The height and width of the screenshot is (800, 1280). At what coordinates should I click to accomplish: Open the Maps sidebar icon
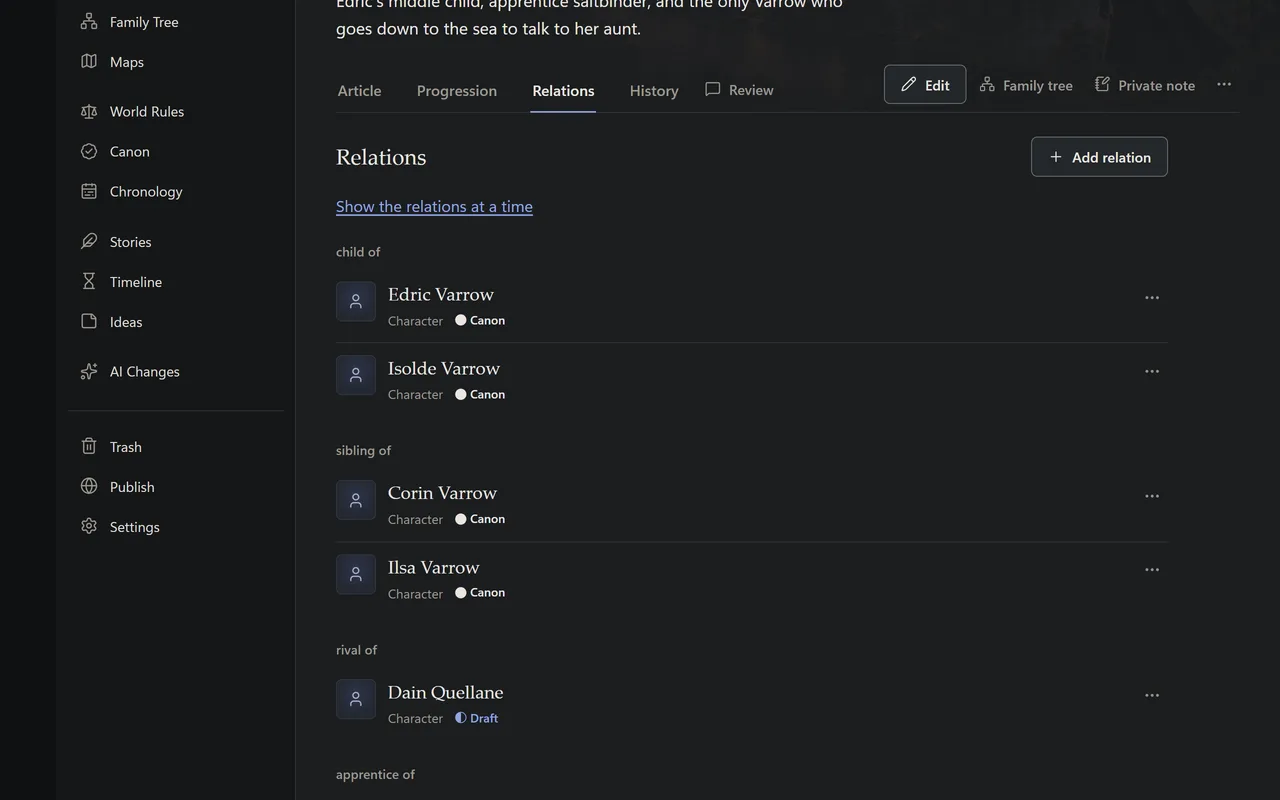[x=89, y=61]
